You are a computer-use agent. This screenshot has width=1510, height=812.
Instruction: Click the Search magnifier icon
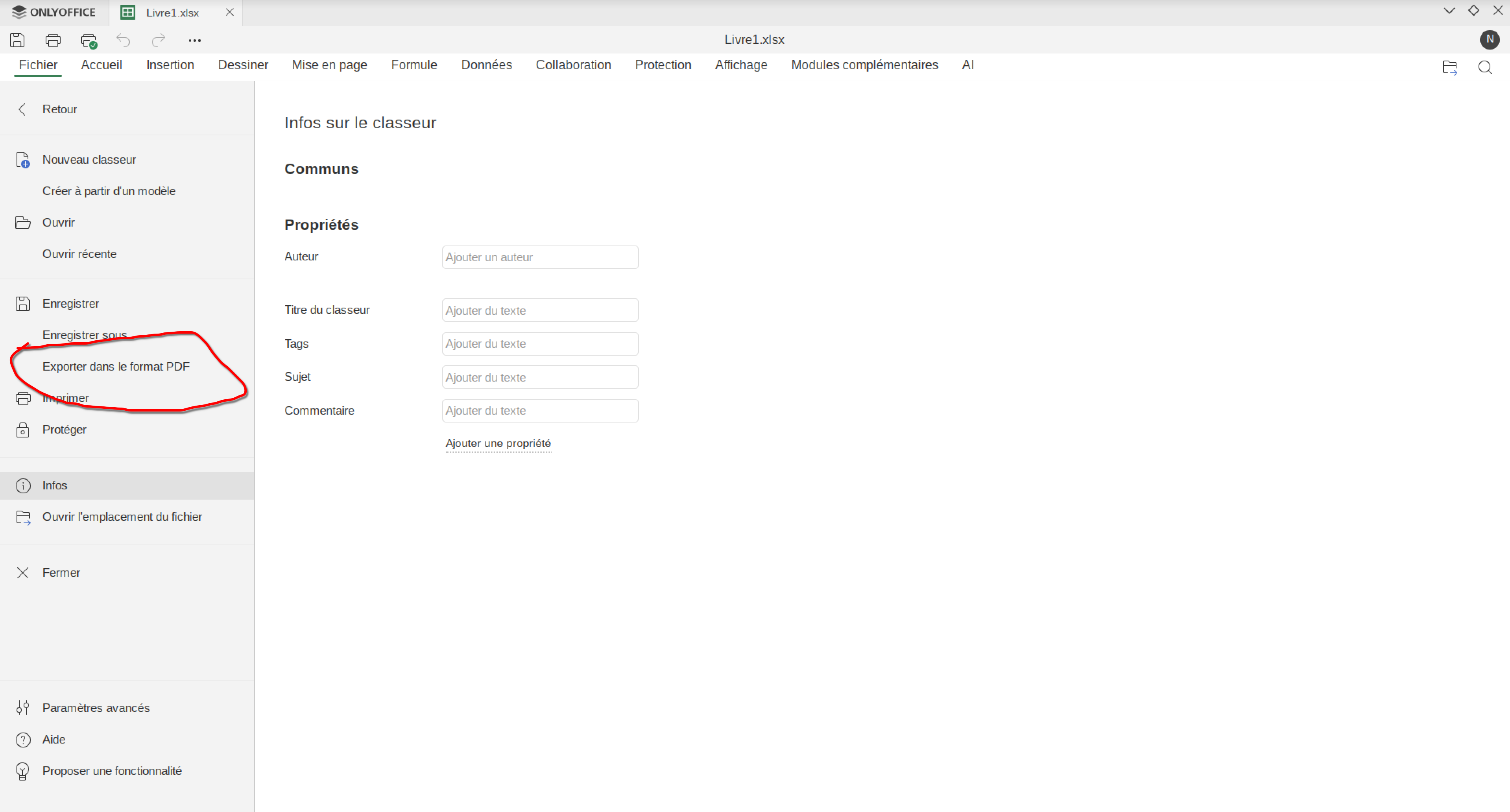pos(1485,67)
